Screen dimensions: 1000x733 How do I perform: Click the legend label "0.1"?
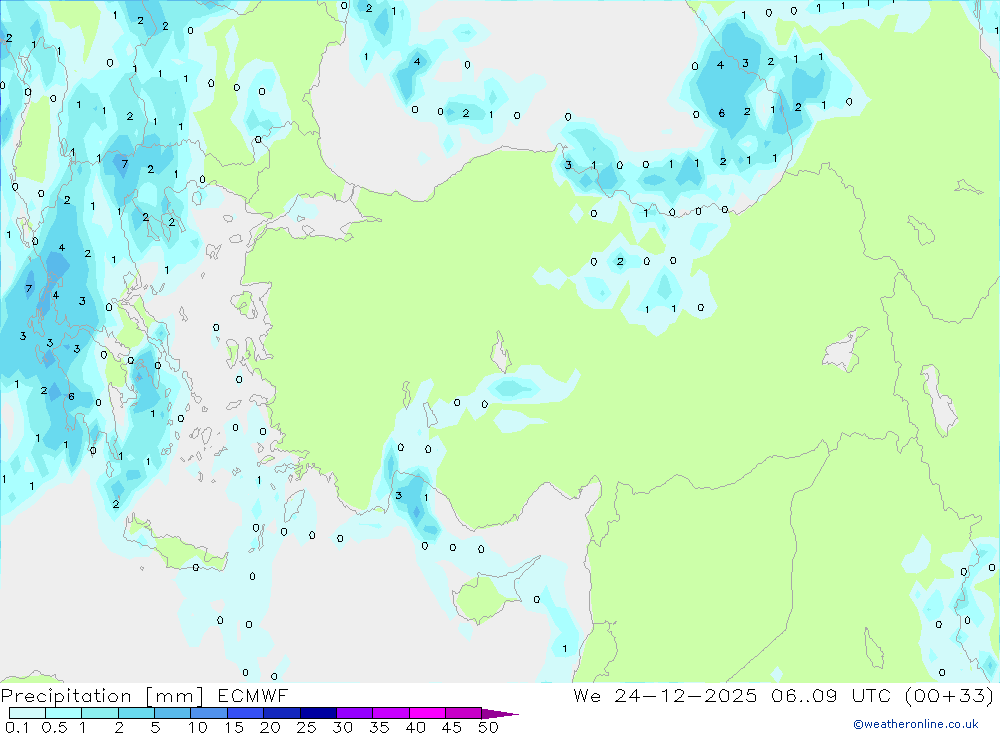[x=17, y=727]
